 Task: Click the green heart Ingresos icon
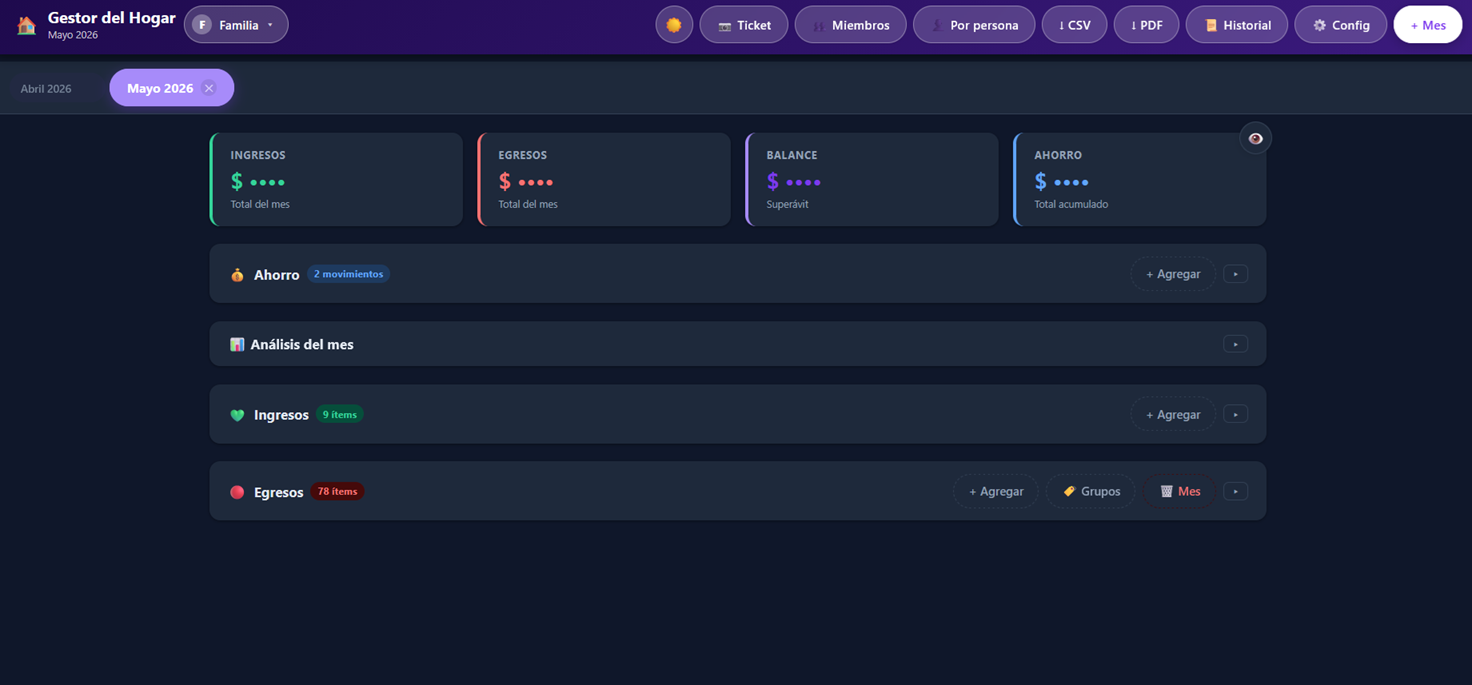237,415
